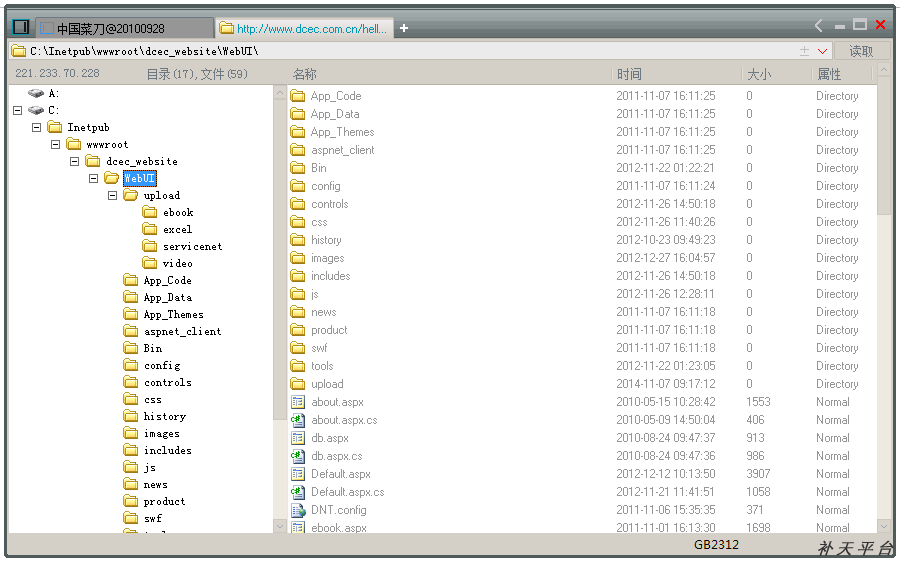Click the tools folder icon in file list

point(297,366)
